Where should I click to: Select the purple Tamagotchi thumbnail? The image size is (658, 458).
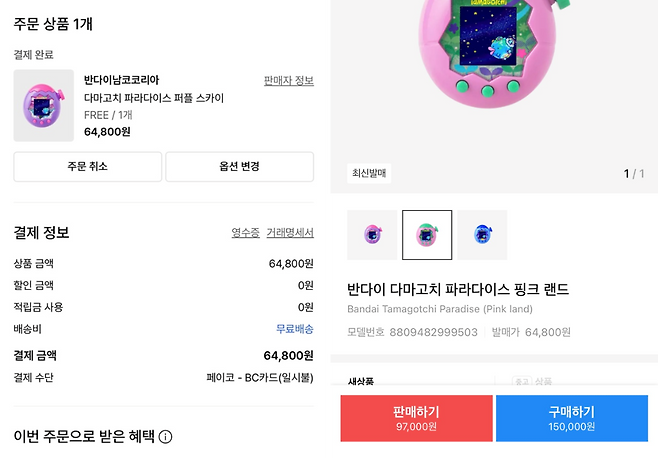click(372, 235)
